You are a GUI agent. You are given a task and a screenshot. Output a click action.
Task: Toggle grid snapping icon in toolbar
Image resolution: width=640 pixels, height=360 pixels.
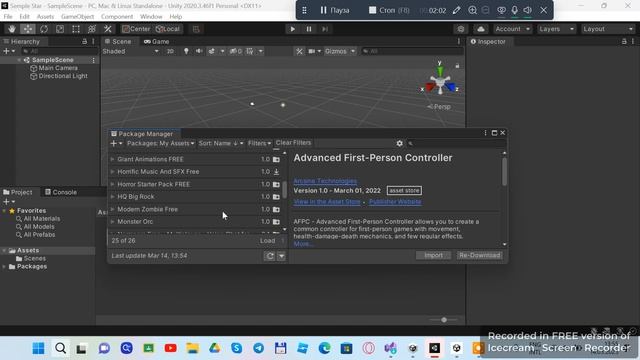pyautogui.click(x=196, y=29)
